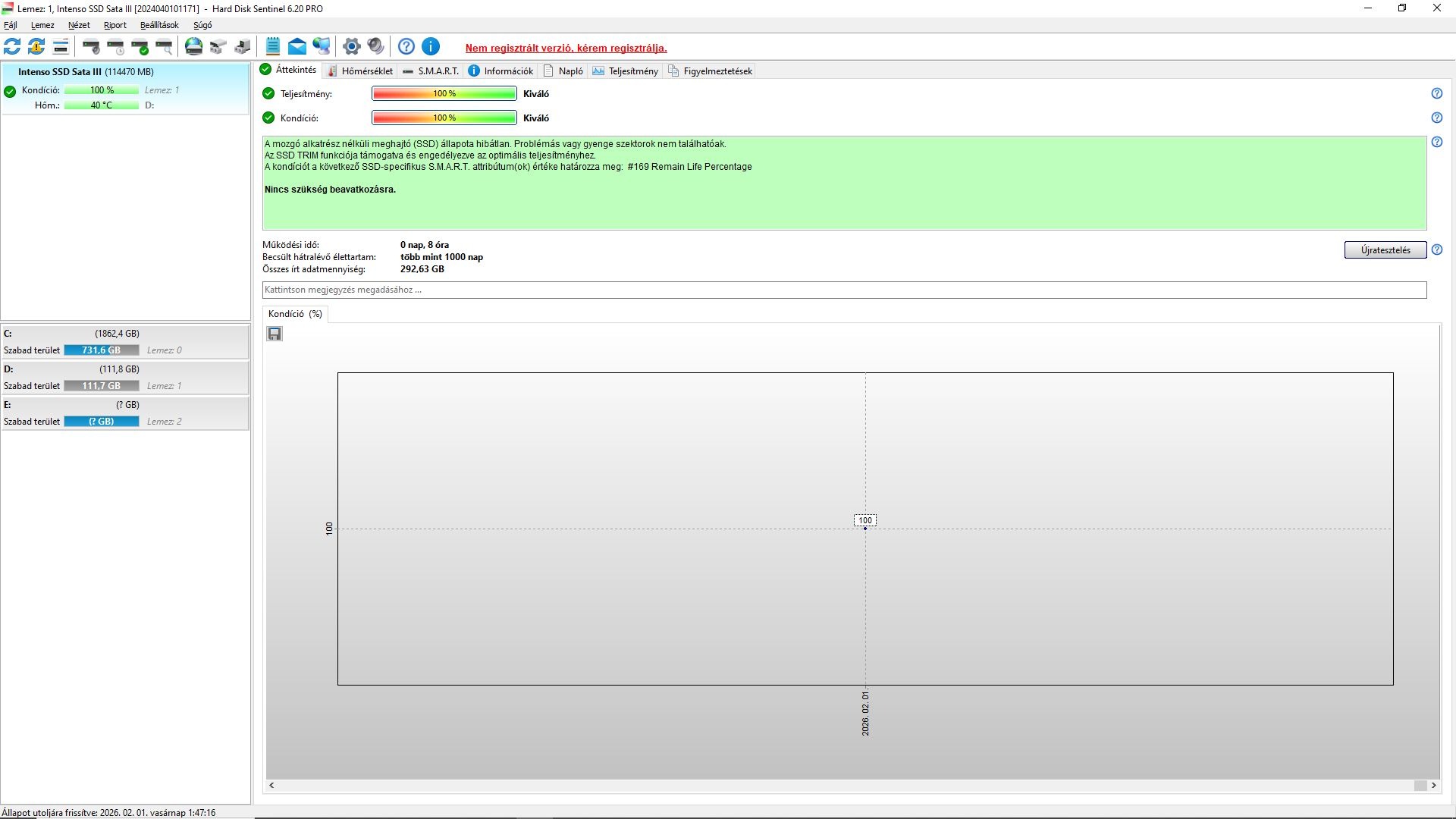Click the blue info circle icon
The height and width of the screenshot is (819, 1456).
(431, 47)
